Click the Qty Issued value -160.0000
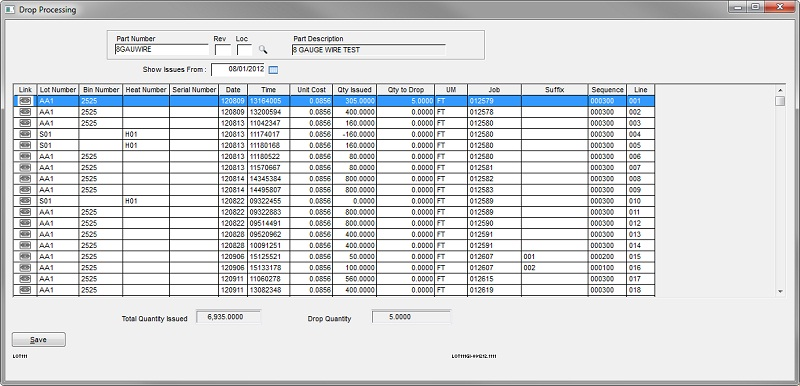Image resolution: width=800 pixels, height=386 pixels. pyautogui.click(x=355, y=134)
